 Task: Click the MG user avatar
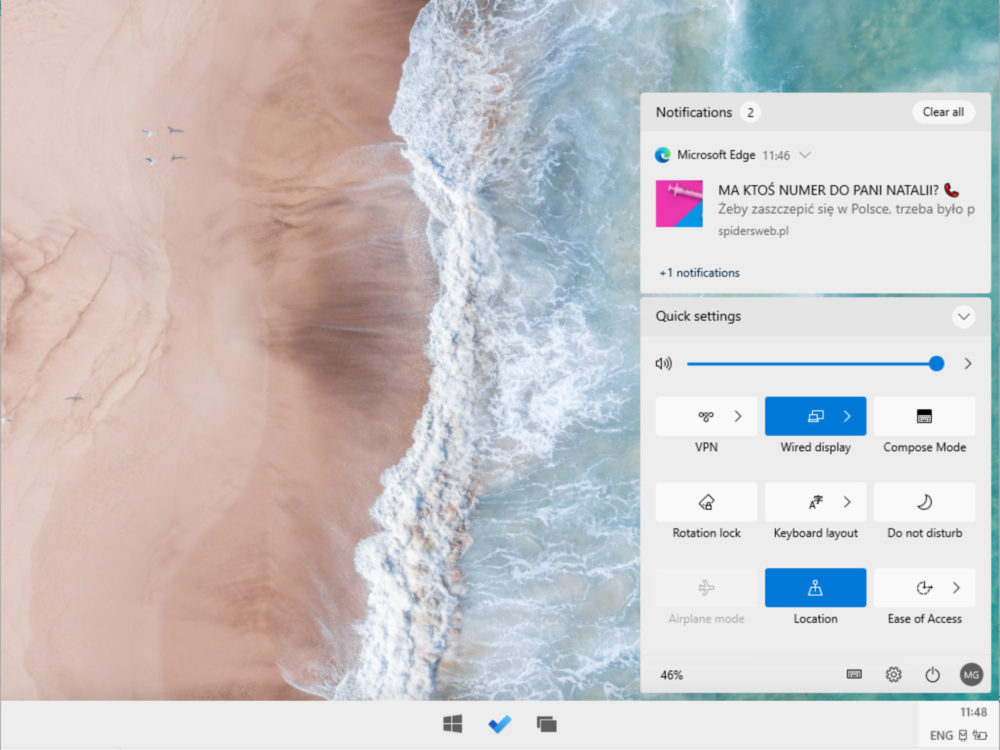coord(971,674)
